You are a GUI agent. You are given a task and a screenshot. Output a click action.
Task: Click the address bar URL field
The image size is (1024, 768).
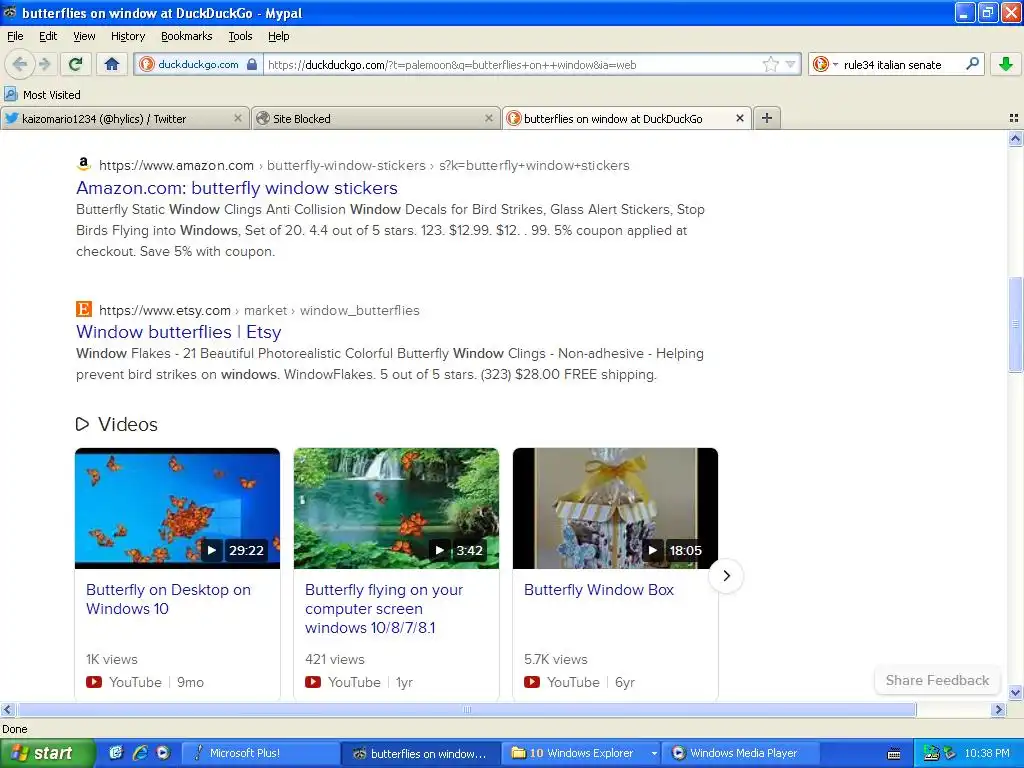pyautogui.click(x=513, y=64)
